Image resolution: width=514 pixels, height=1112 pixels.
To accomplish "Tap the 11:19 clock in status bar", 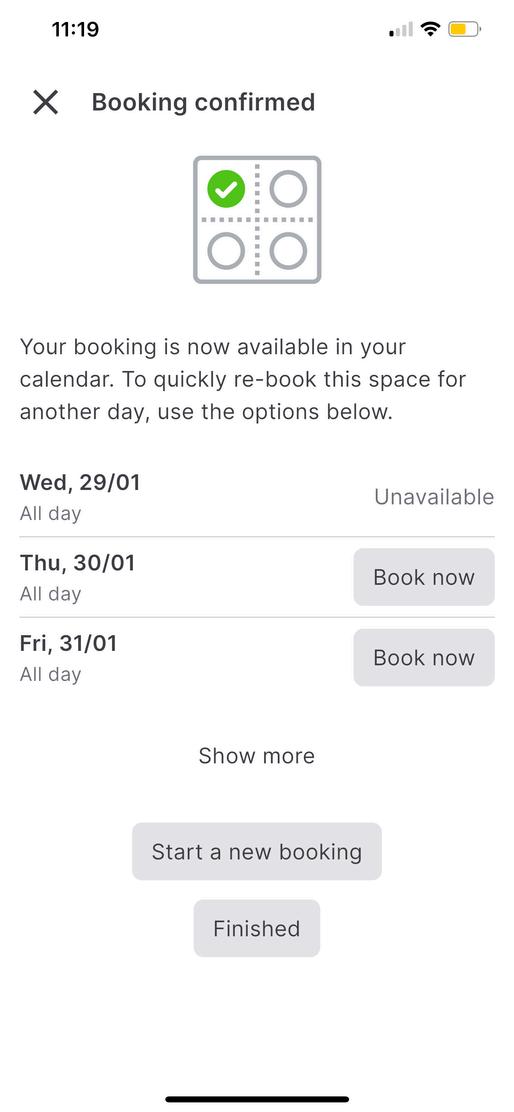I will (75, 30).
